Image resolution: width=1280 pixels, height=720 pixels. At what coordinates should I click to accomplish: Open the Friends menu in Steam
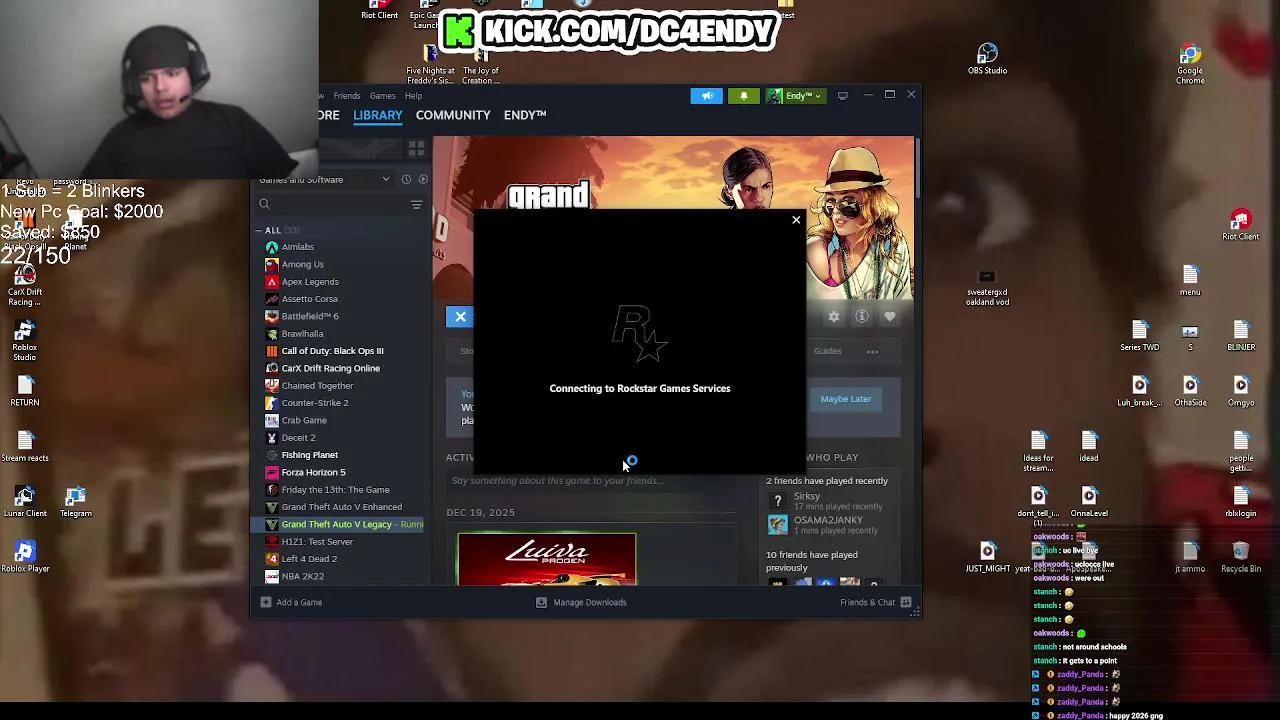[x=347, y=96]
